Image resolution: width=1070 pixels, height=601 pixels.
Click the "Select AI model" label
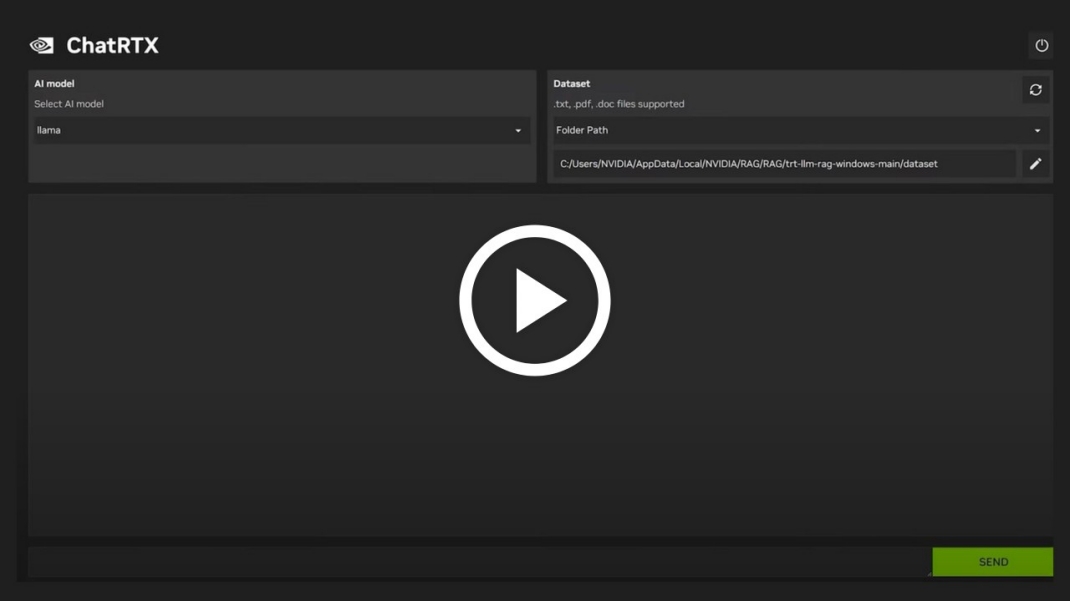[x=69, y=104]
